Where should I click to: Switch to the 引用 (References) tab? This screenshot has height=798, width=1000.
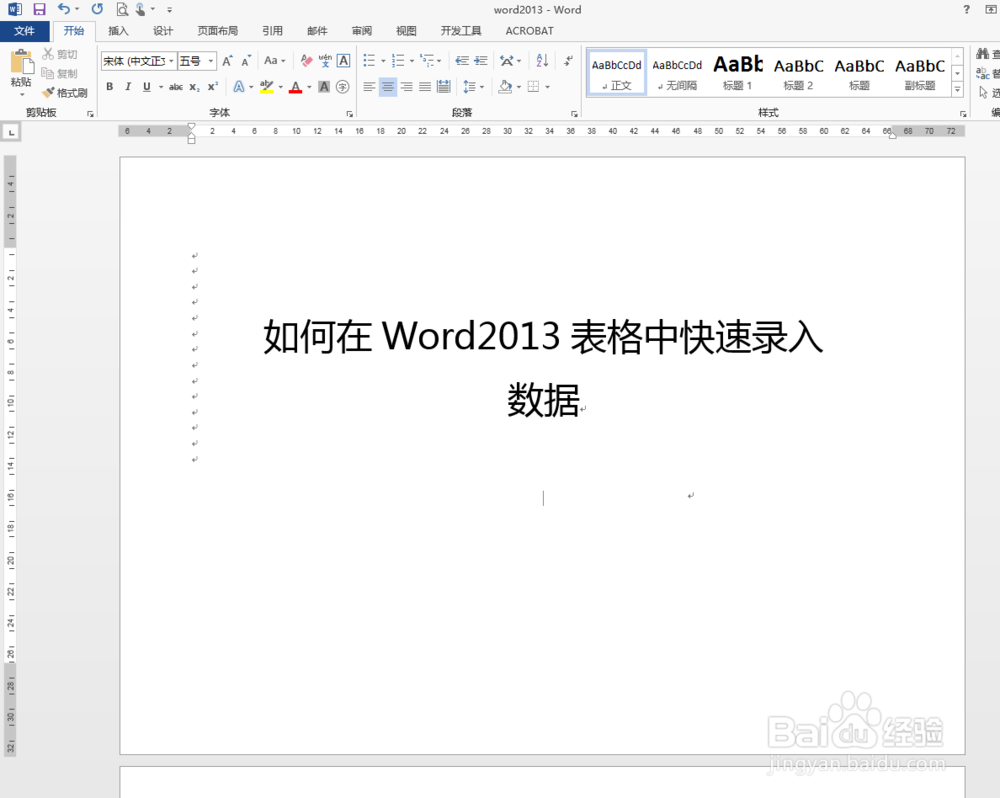[x=272, y=31]
